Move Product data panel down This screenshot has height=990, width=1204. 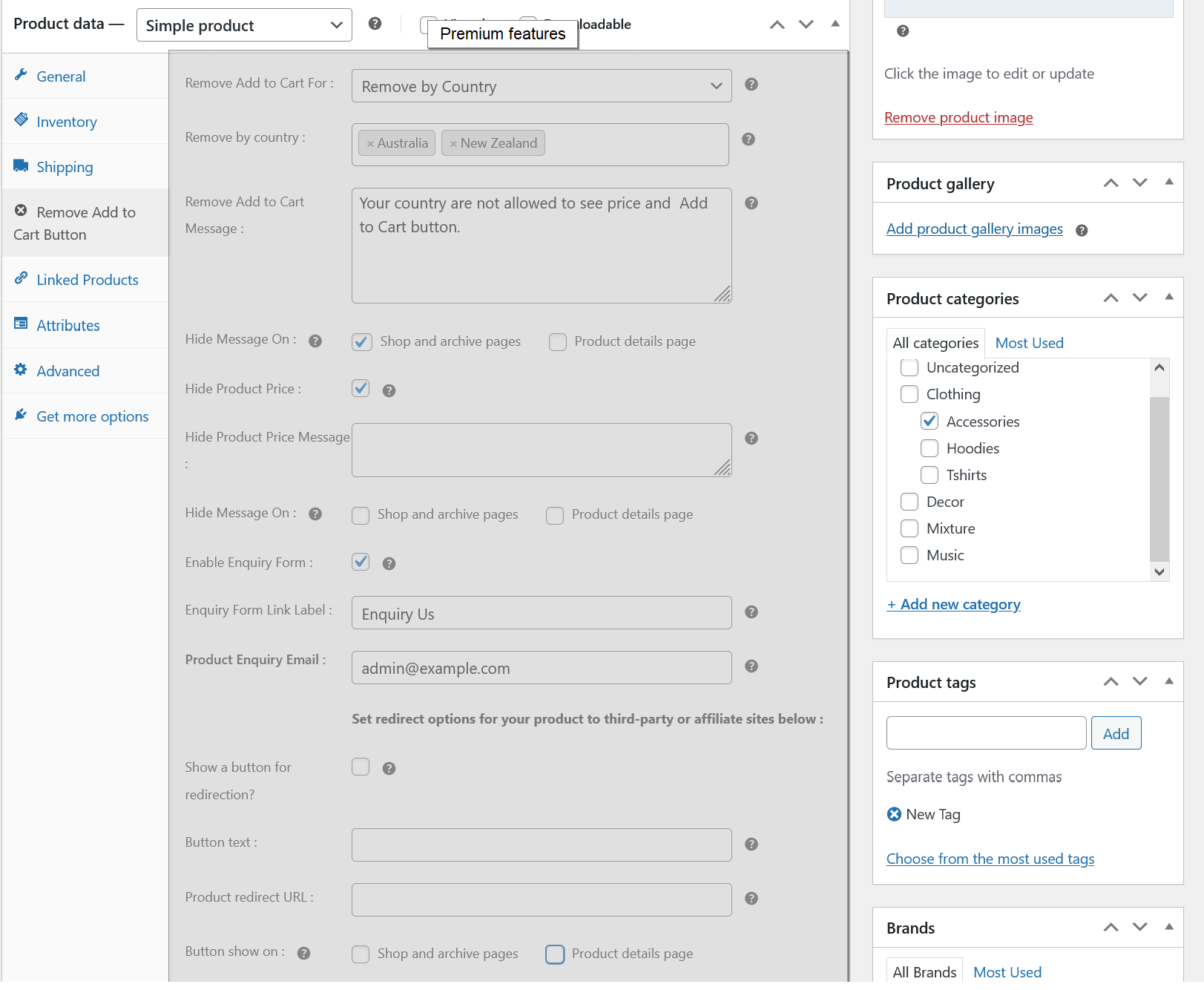point(806,24)
